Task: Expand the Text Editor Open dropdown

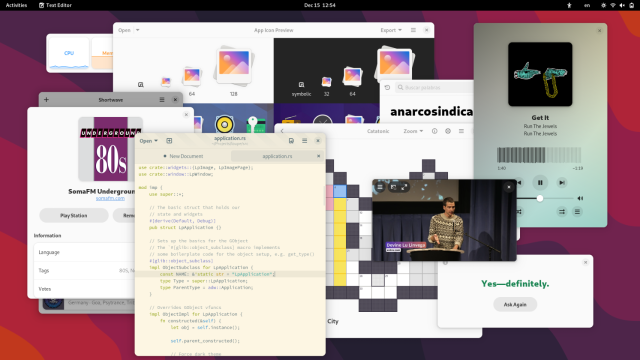Action: click(148, 141)
